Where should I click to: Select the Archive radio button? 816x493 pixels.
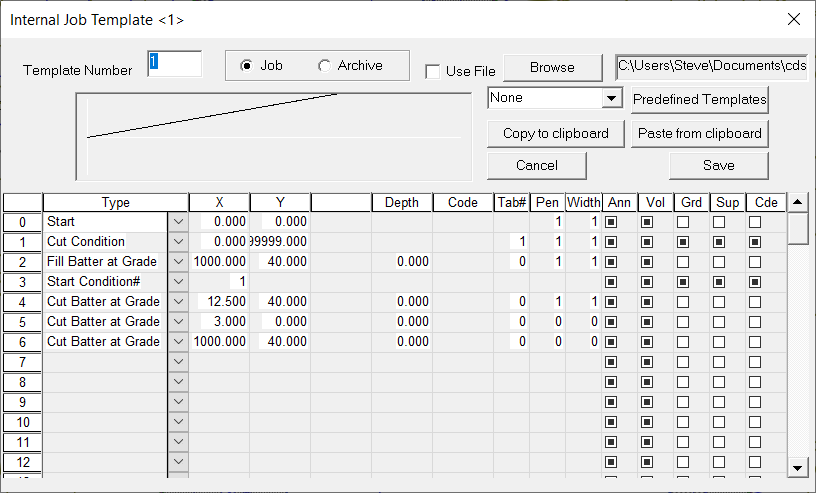pyautogui.click(x=324, y=66)
